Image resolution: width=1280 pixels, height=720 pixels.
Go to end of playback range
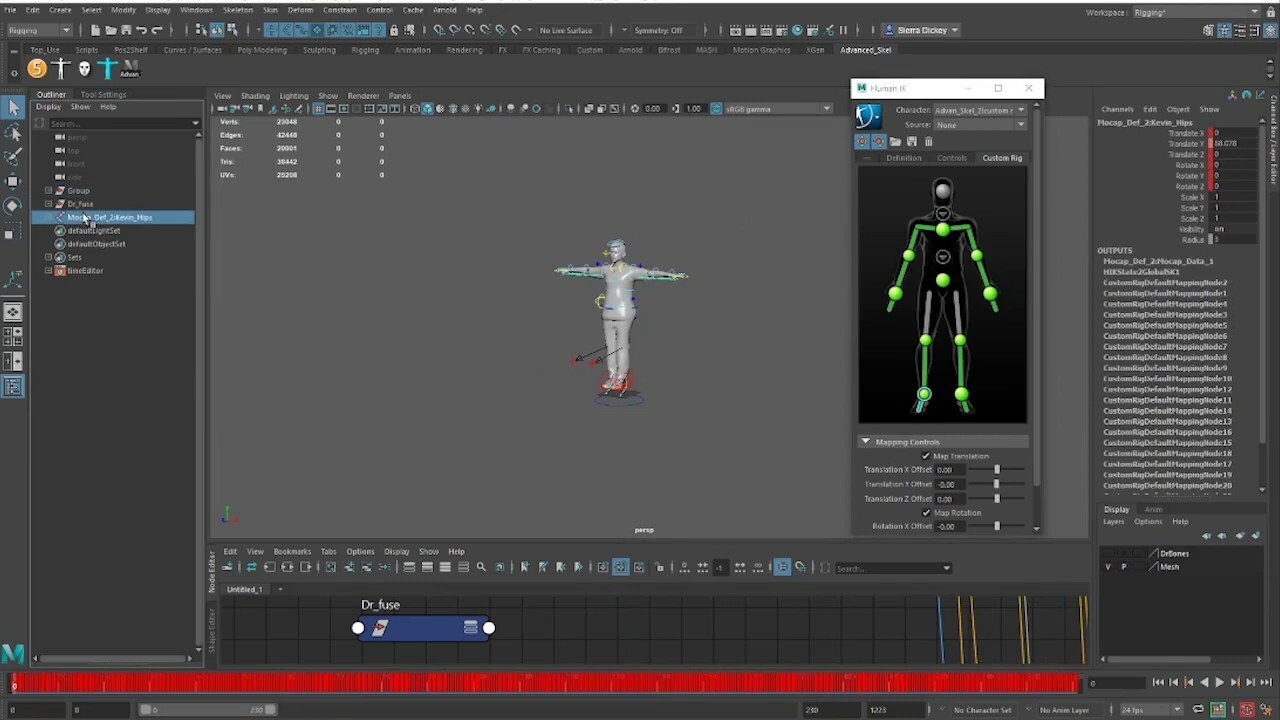pyautogui.click(x=1264, y=682)
